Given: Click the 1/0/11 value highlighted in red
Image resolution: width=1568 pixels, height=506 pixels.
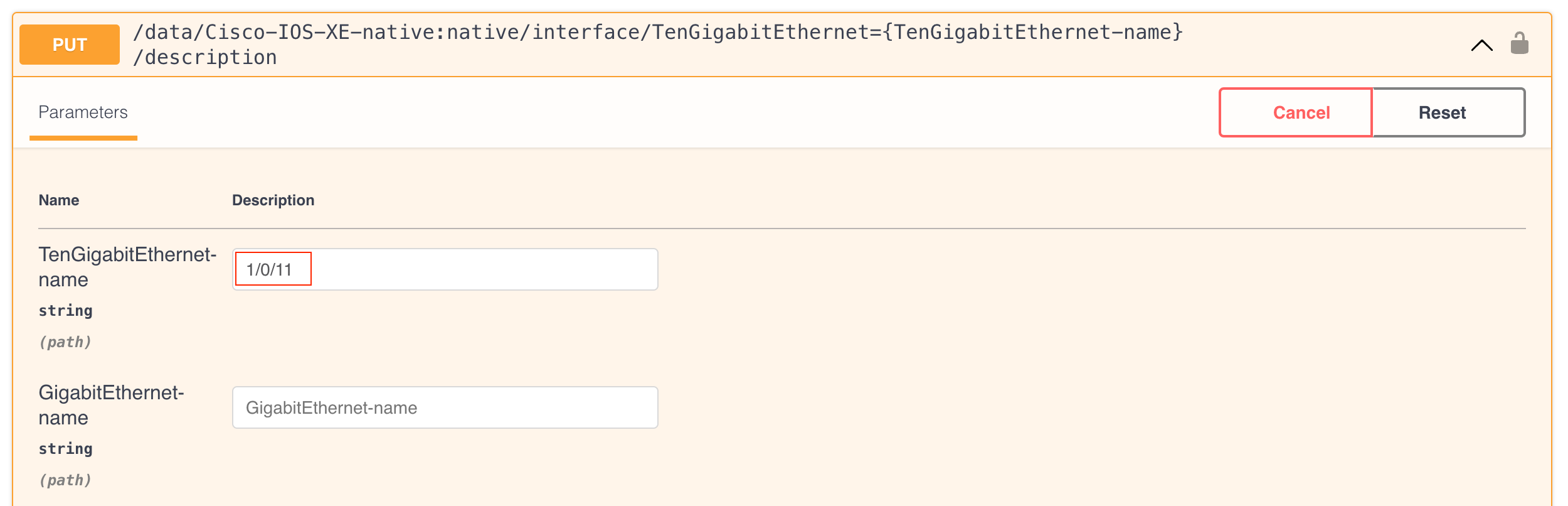Looking at the screenshot, I should 270,270.
